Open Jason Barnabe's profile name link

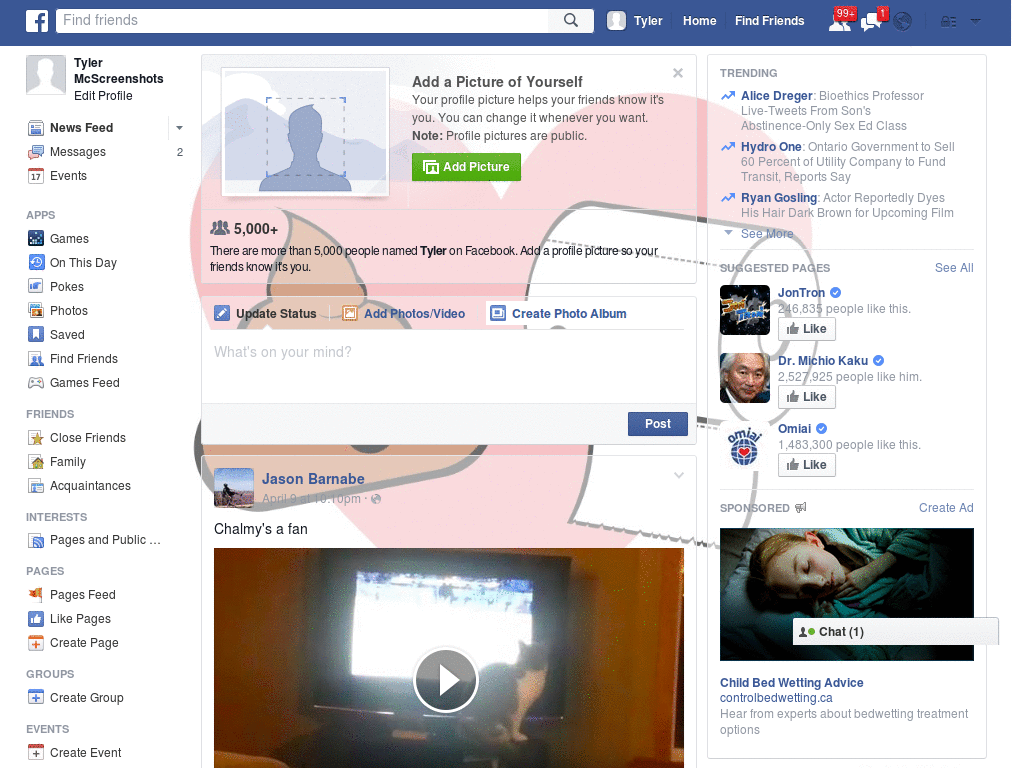313,479
